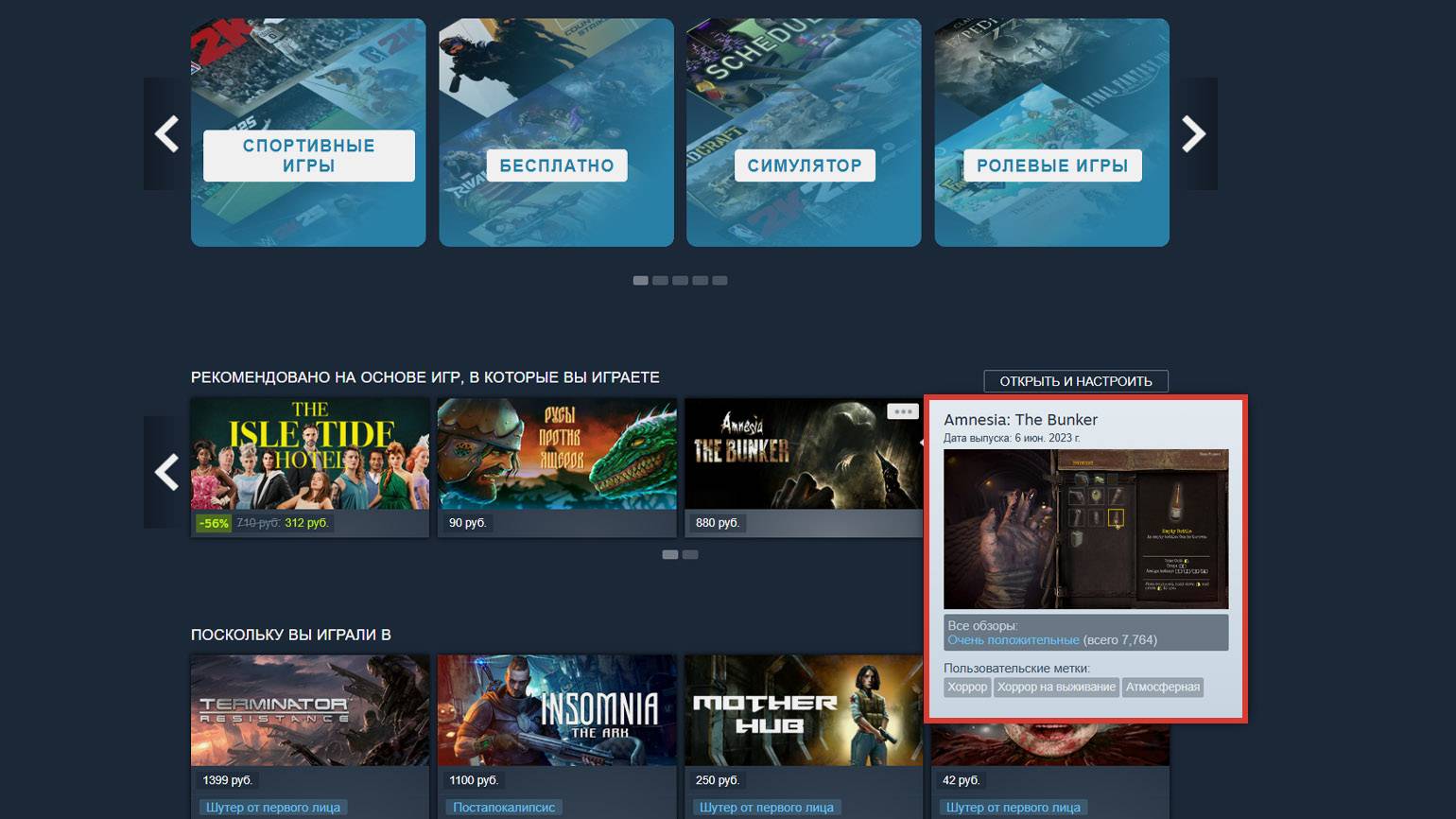Click Шутер от первого лица tag under 42 руб. game
1456x819 pixels.
click(1014, 808)
